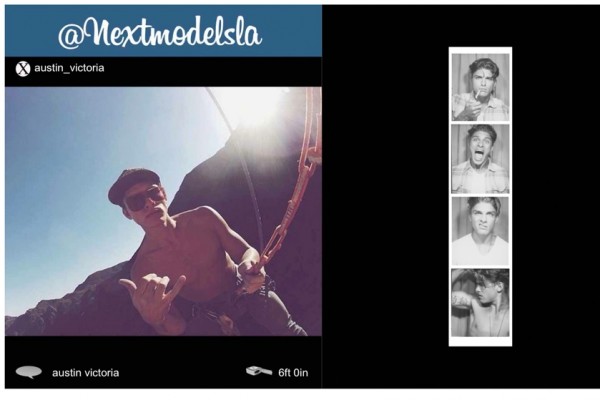600x400 pixels.
Task: Click the austin_victoria username at top
Action: 69,68
